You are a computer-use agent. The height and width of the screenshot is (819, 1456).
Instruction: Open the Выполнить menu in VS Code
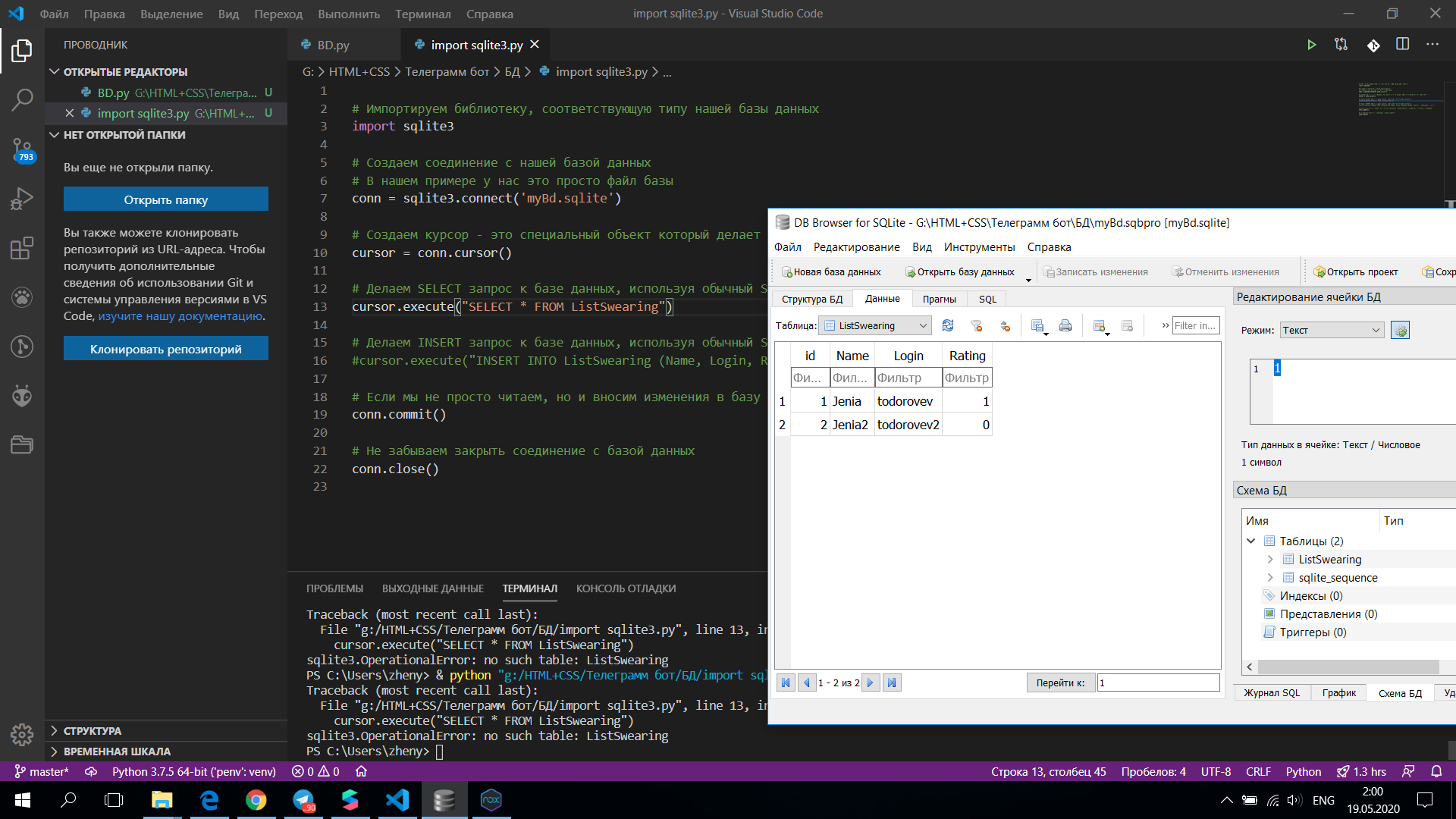[x=349, y=14]
